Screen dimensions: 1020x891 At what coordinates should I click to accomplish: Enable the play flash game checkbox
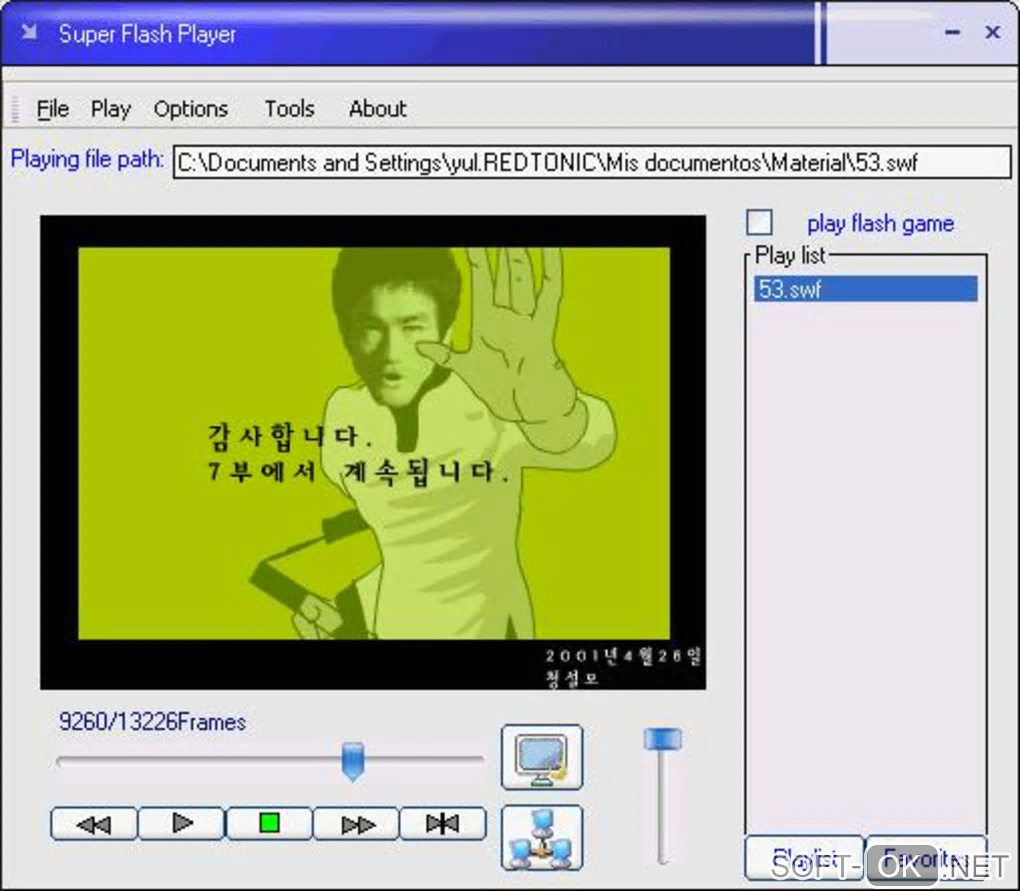click(x=759, y=222)
